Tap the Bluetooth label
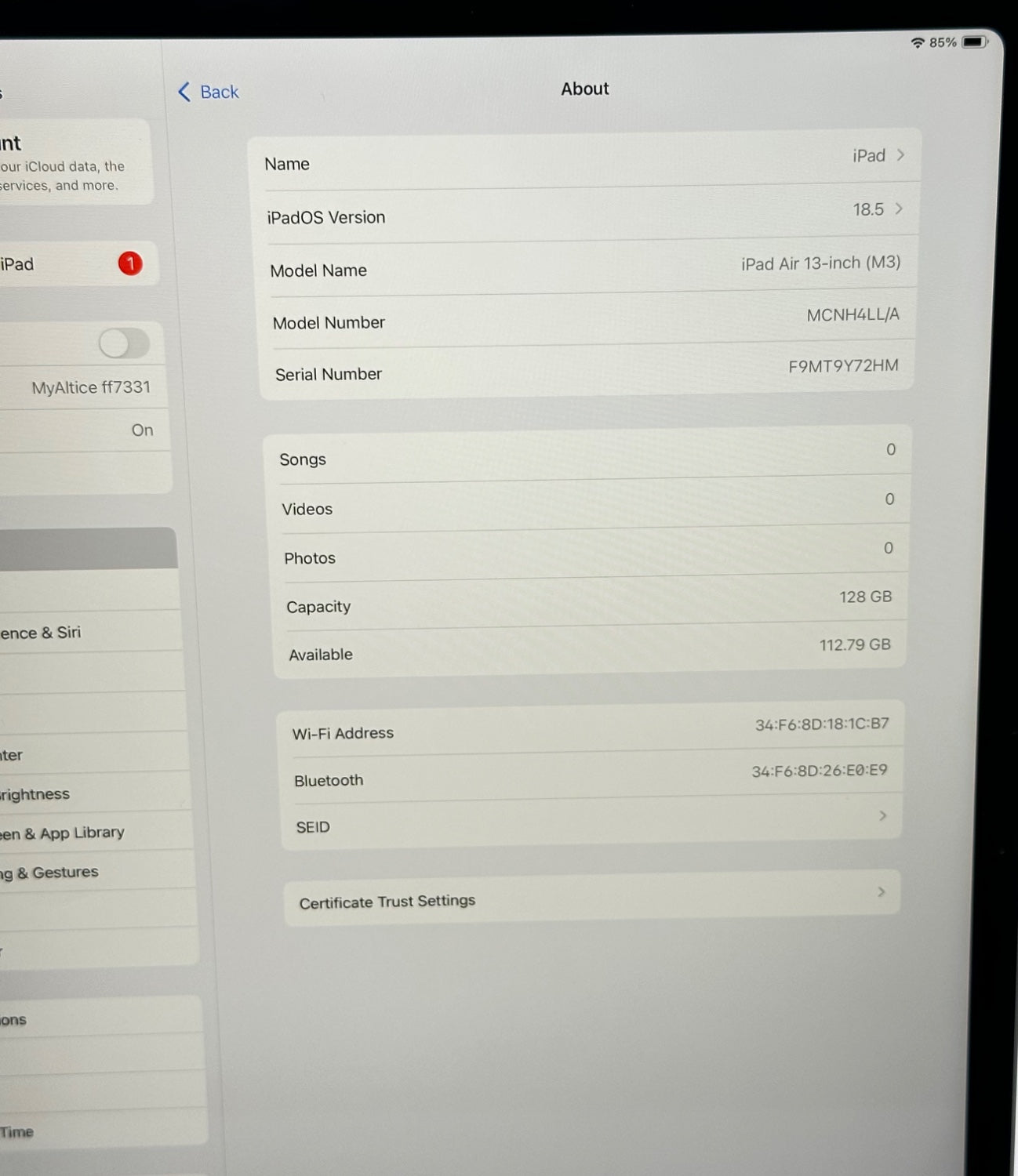The image size is (1018, 1176). coord(329,780)
